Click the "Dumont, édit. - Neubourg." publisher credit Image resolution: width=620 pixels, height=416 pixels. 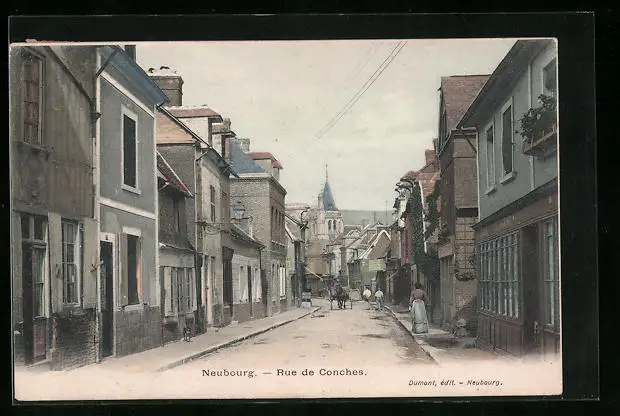455,382
